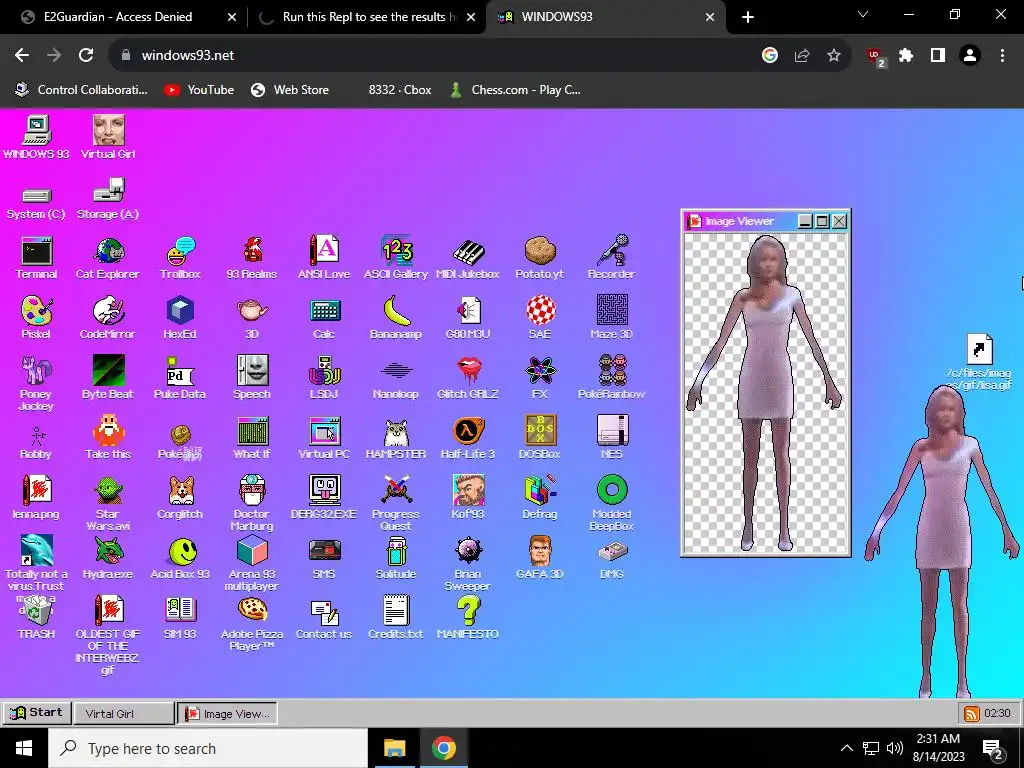
Task: Select Image Viewer taskbar button
Action: pos(228,713)
